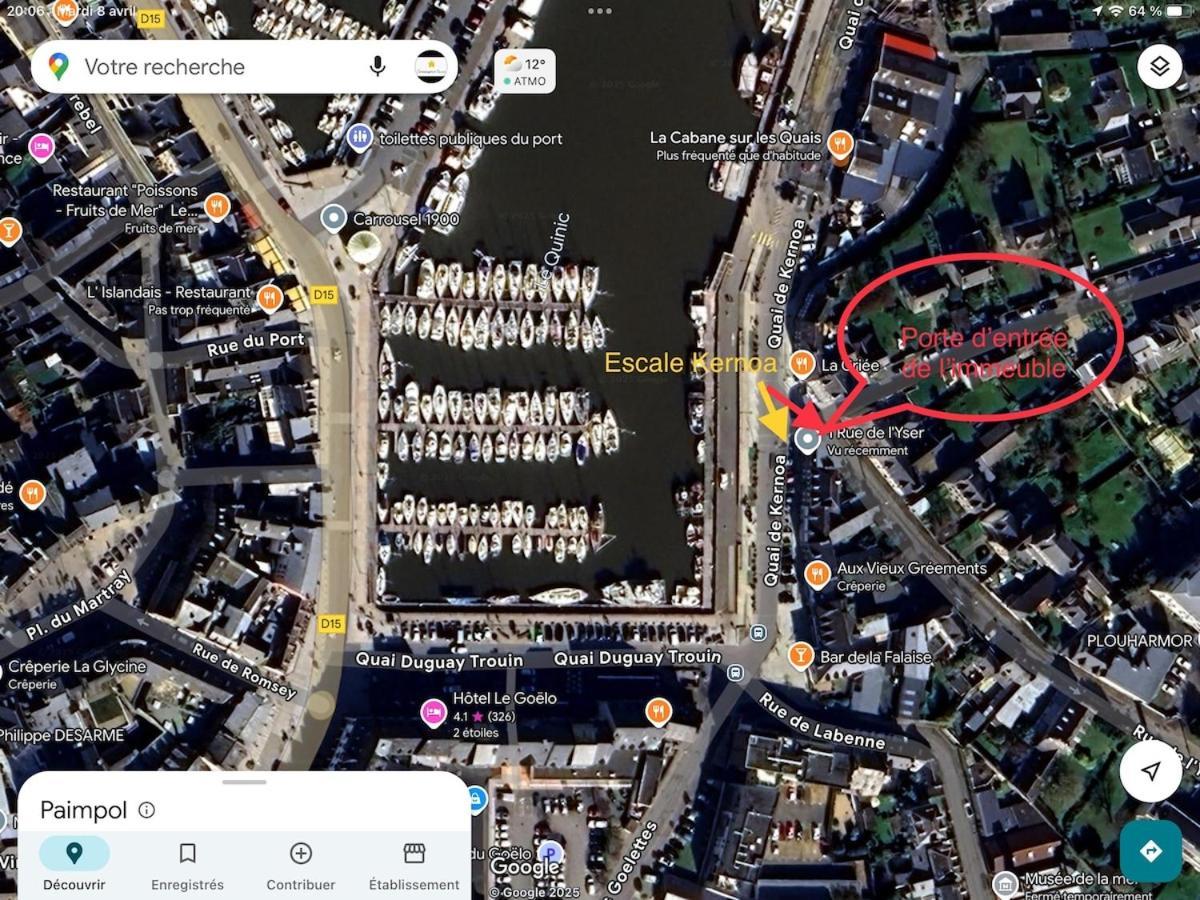Tap the info icon beside Paimpol
Image resolution: width=1200 pixels, height=900 pixels.
click(x=147, y=810)
